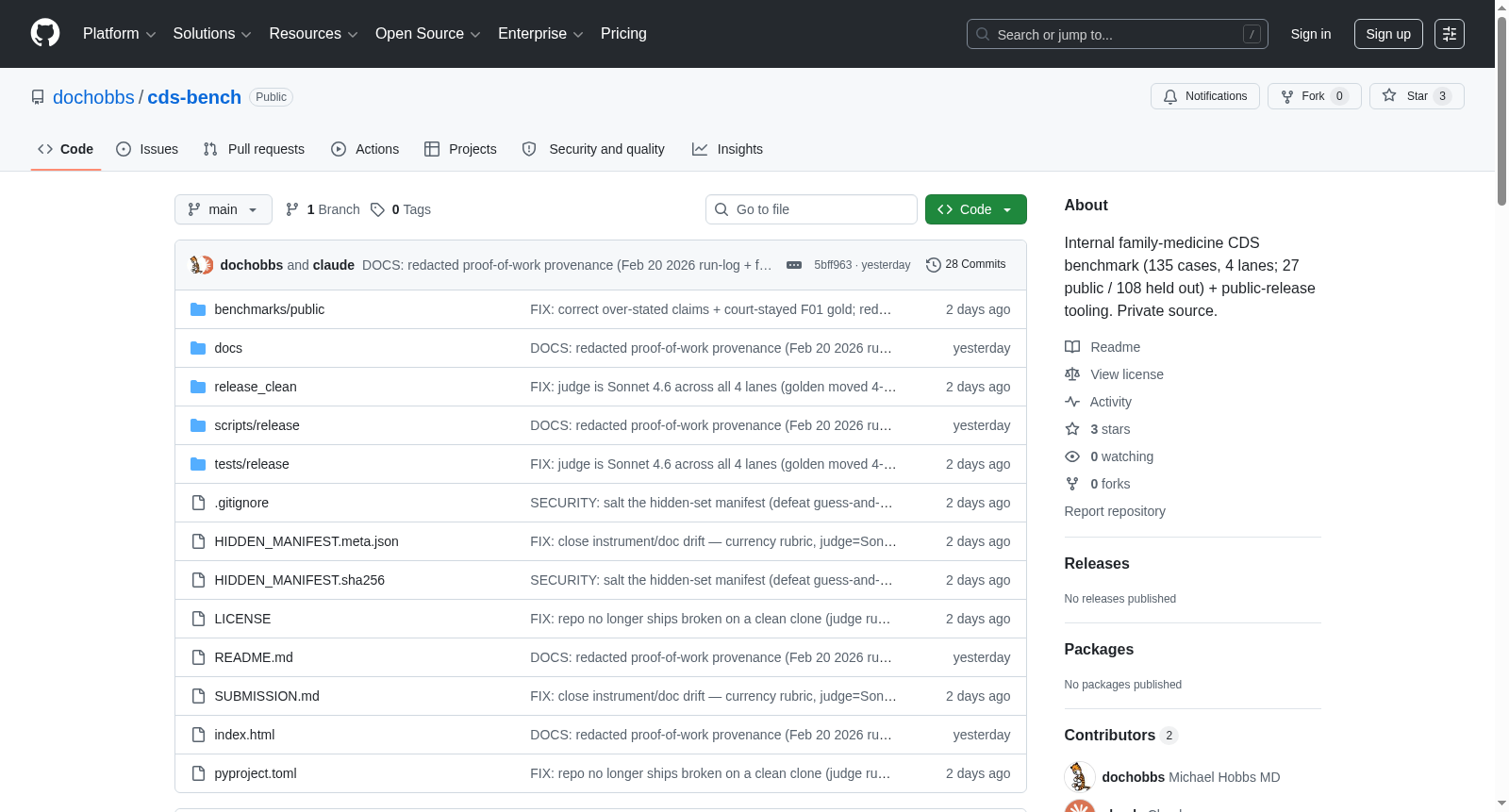Click Report repository link
Image resolution: width=1509 pixels, height=812 pixels.
click(x=1115, y=511)
